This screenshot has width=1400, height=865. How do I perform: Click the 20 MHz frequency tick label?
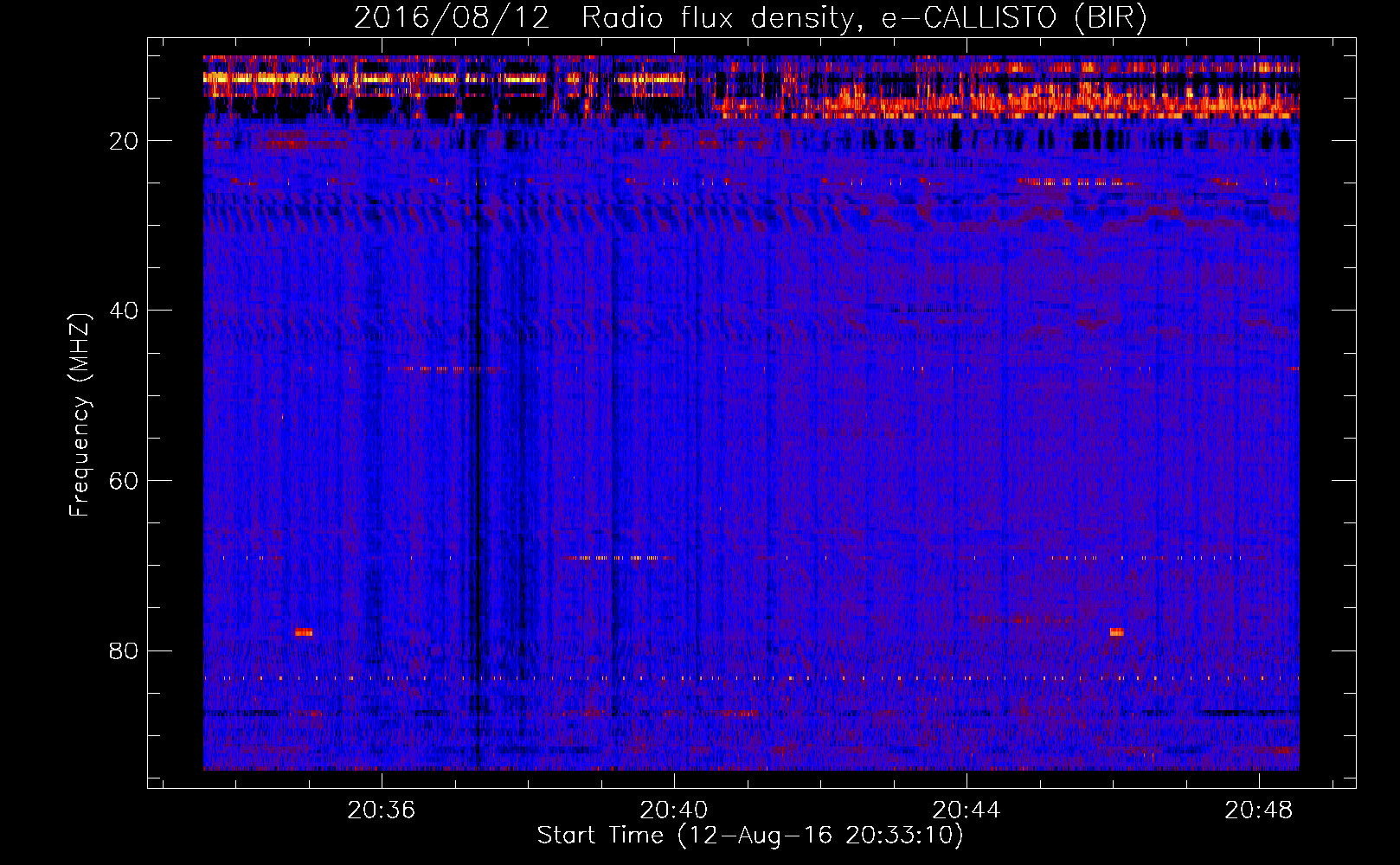(124, 141)
